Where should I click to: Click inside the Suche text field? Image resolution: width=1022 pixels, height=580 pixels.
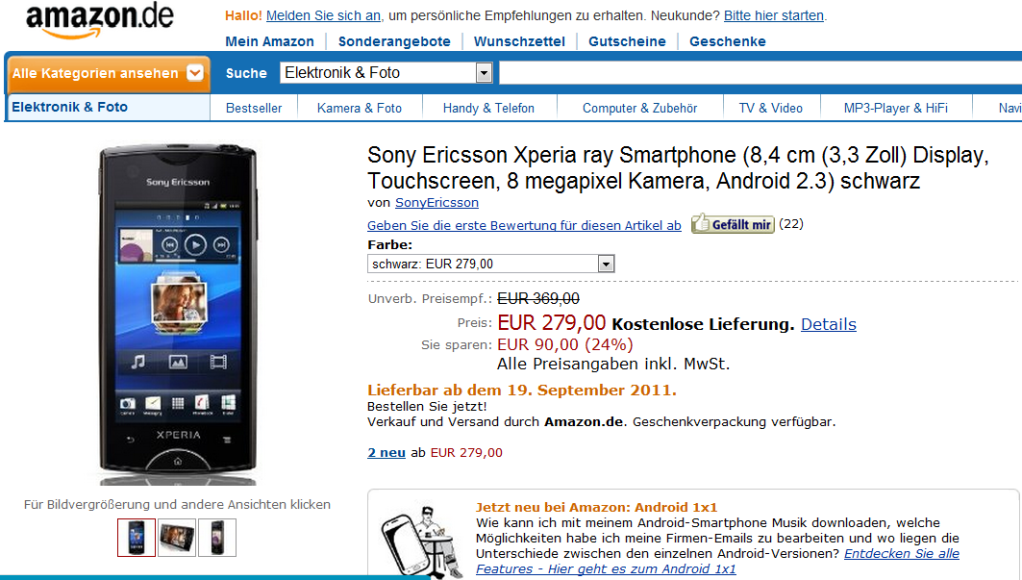(760, 73)
